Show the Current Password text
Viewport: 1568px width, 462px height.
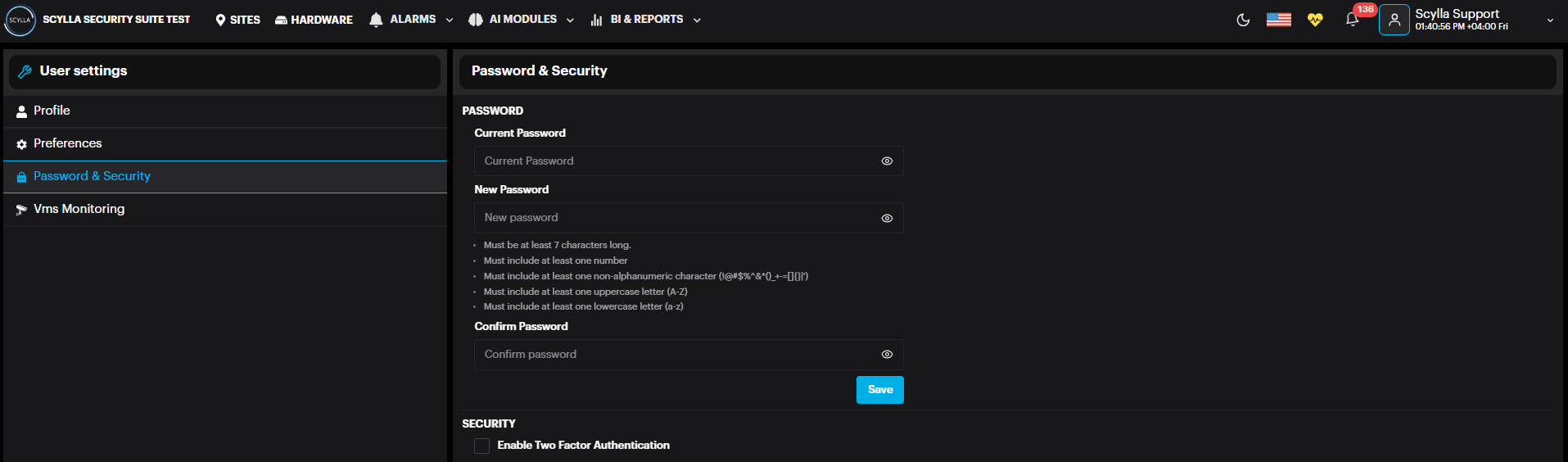(887, 161)
